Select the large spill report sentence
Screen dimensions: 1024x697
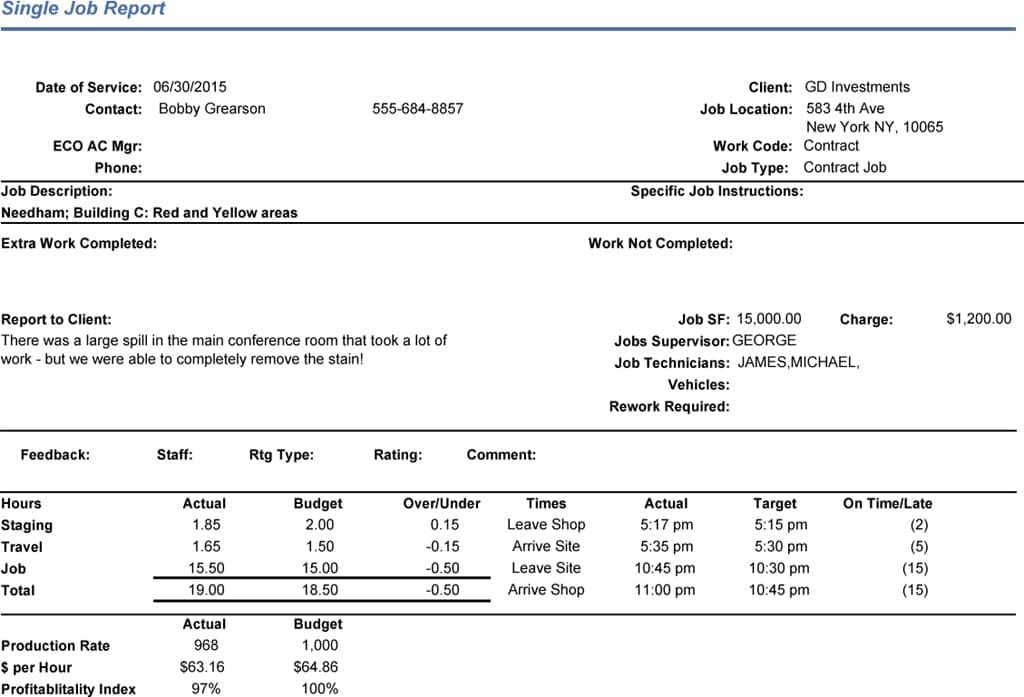pyautogui.click(x=223, y=350)
